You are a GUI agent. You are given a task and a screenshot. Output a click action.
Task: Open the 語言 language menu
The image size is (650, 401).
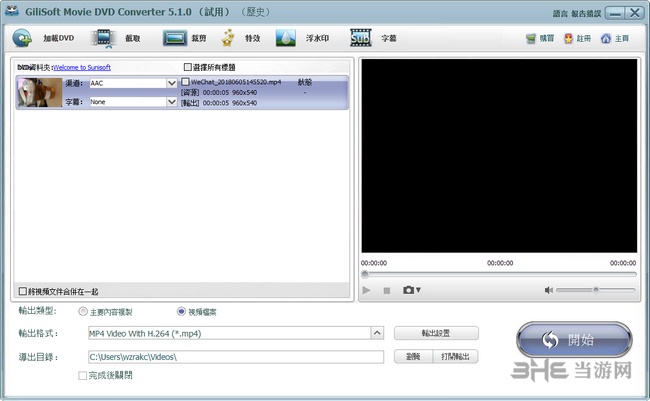[x=560, y=14]
